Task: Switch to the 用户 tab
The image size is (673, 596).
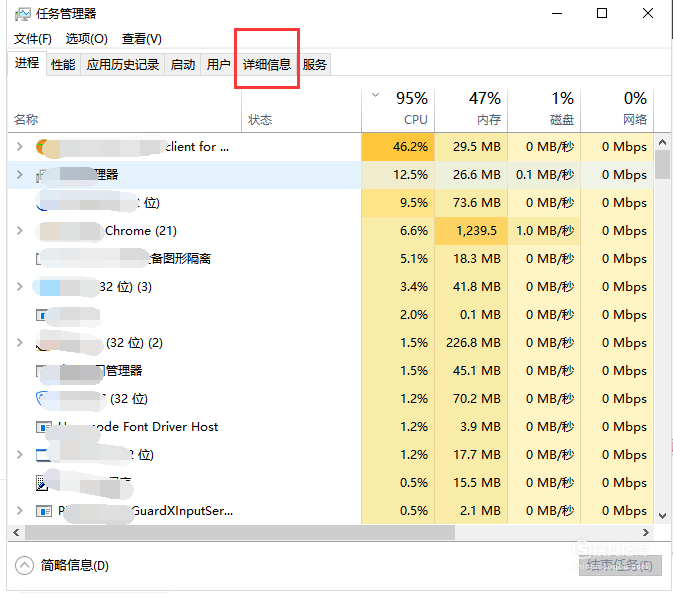Action: (x=218, y=65)
